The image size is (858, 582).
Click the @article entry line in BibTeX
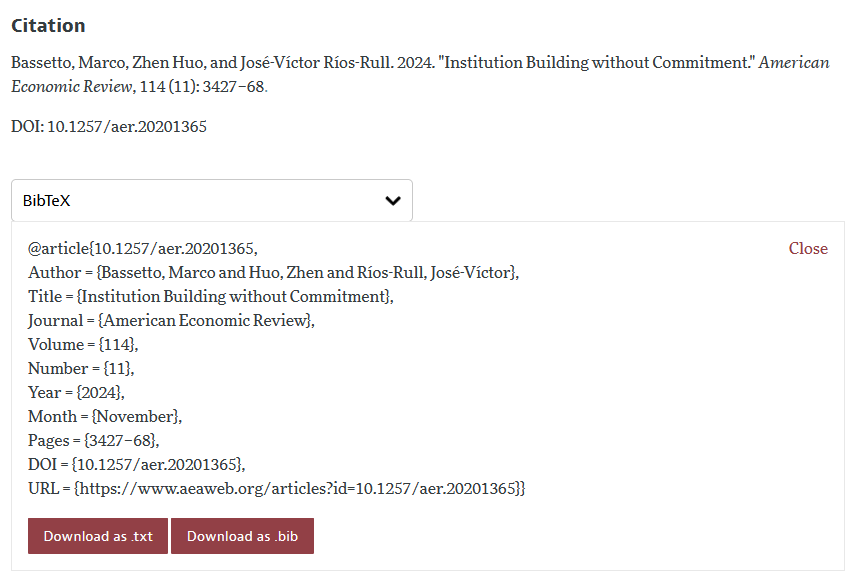tap(143, 248)
